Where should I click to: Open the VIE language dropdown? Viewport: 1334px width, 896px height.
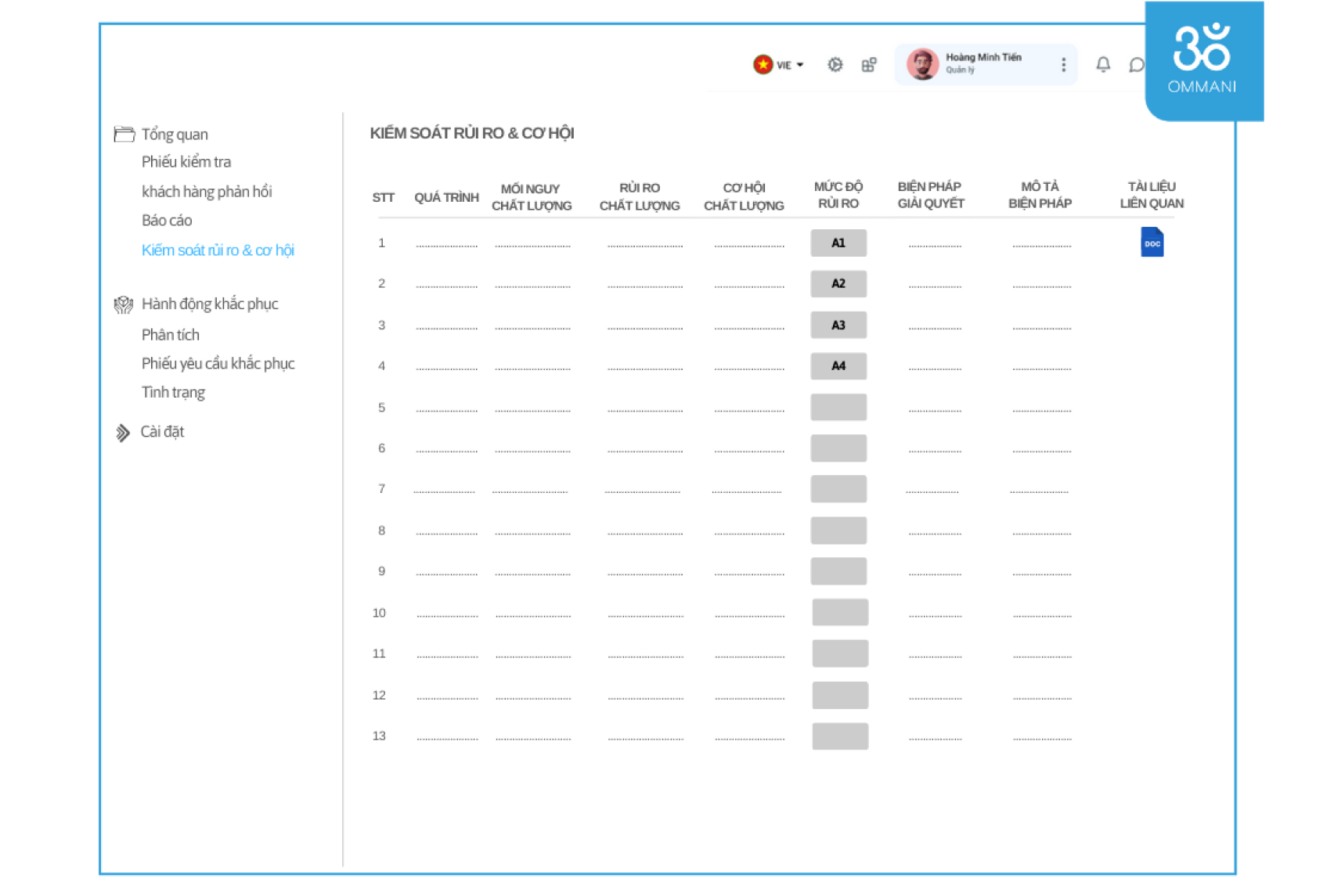pyautogui.click(x=779, y=65)
